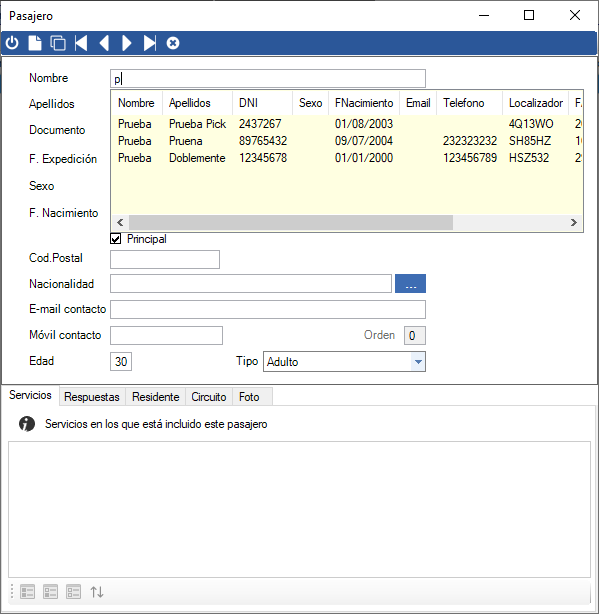Click into the Nombre input field
Screen dimensions: 599x614
coord(268,79)
